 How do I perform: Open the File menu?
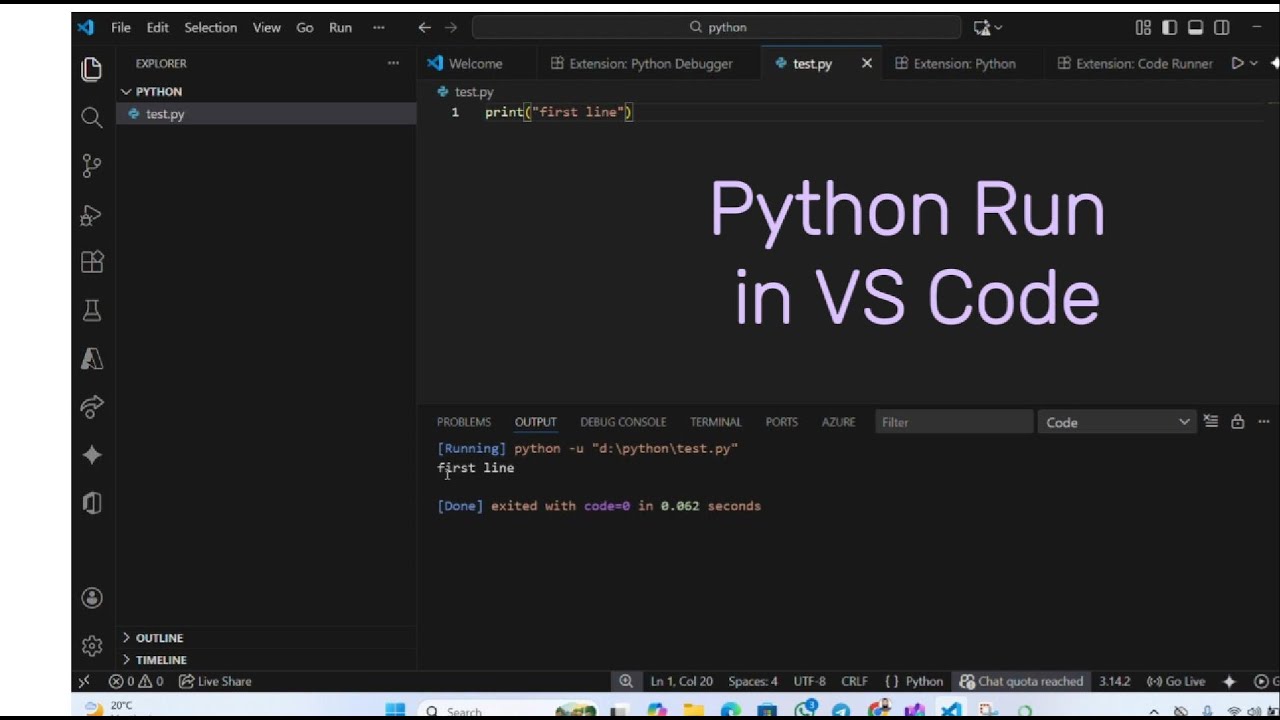tap(121, 28)
